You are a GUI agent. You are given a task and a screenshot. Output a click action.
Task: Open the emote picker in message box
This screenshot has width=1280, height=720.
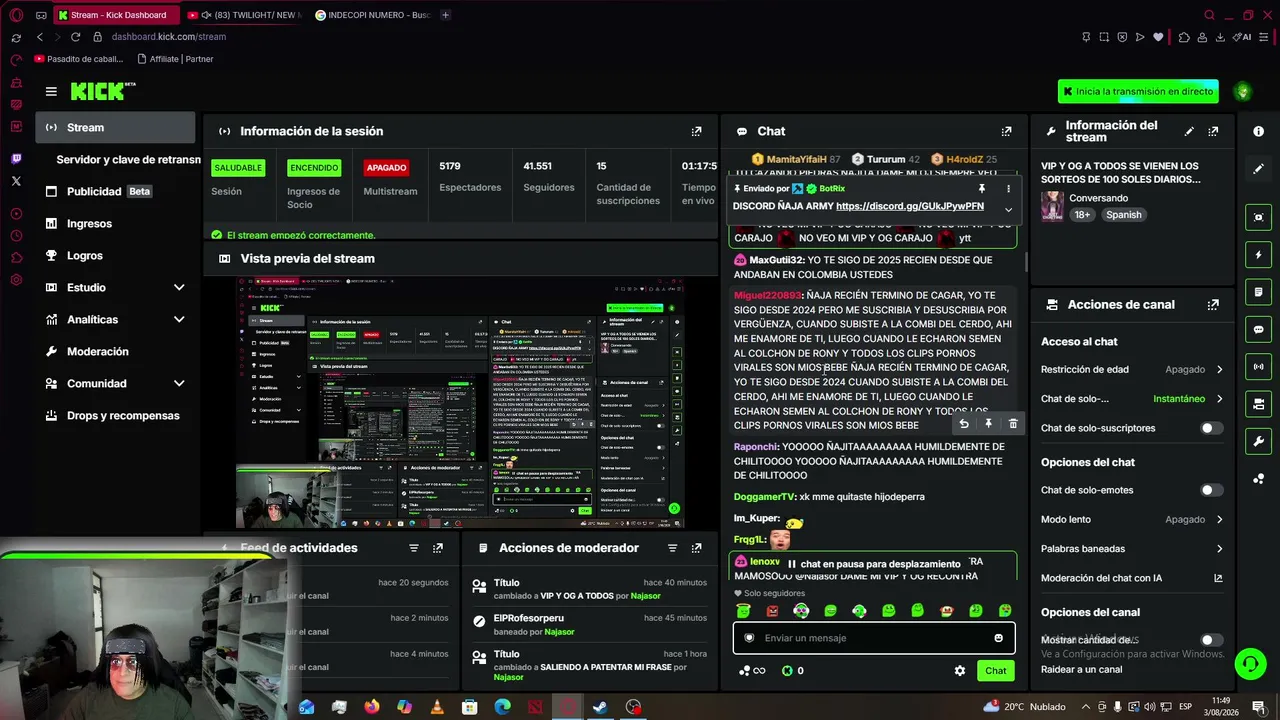[998, 638]
